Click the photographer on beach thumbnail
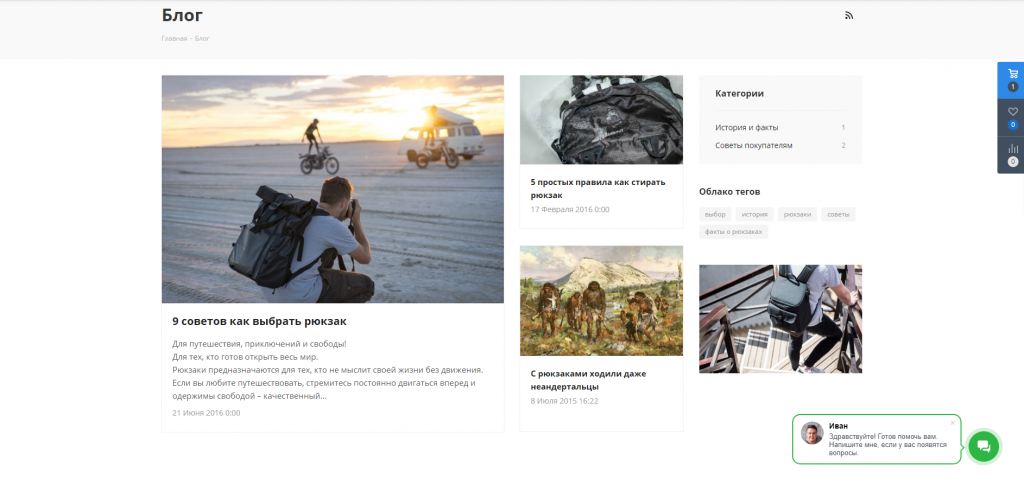1024x491 pixels. 332,189
